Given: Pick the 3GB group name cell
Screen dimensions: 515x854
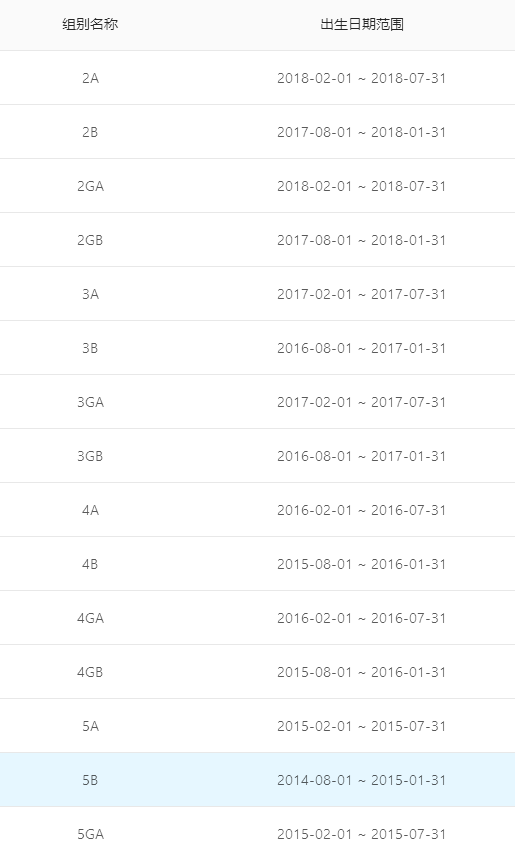Looking at the screenshot, I should point(90,455).
